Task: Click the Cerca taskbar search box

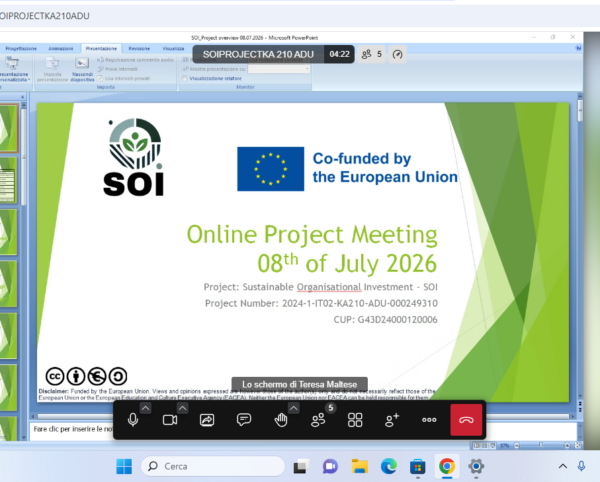Action: (213, 466)
